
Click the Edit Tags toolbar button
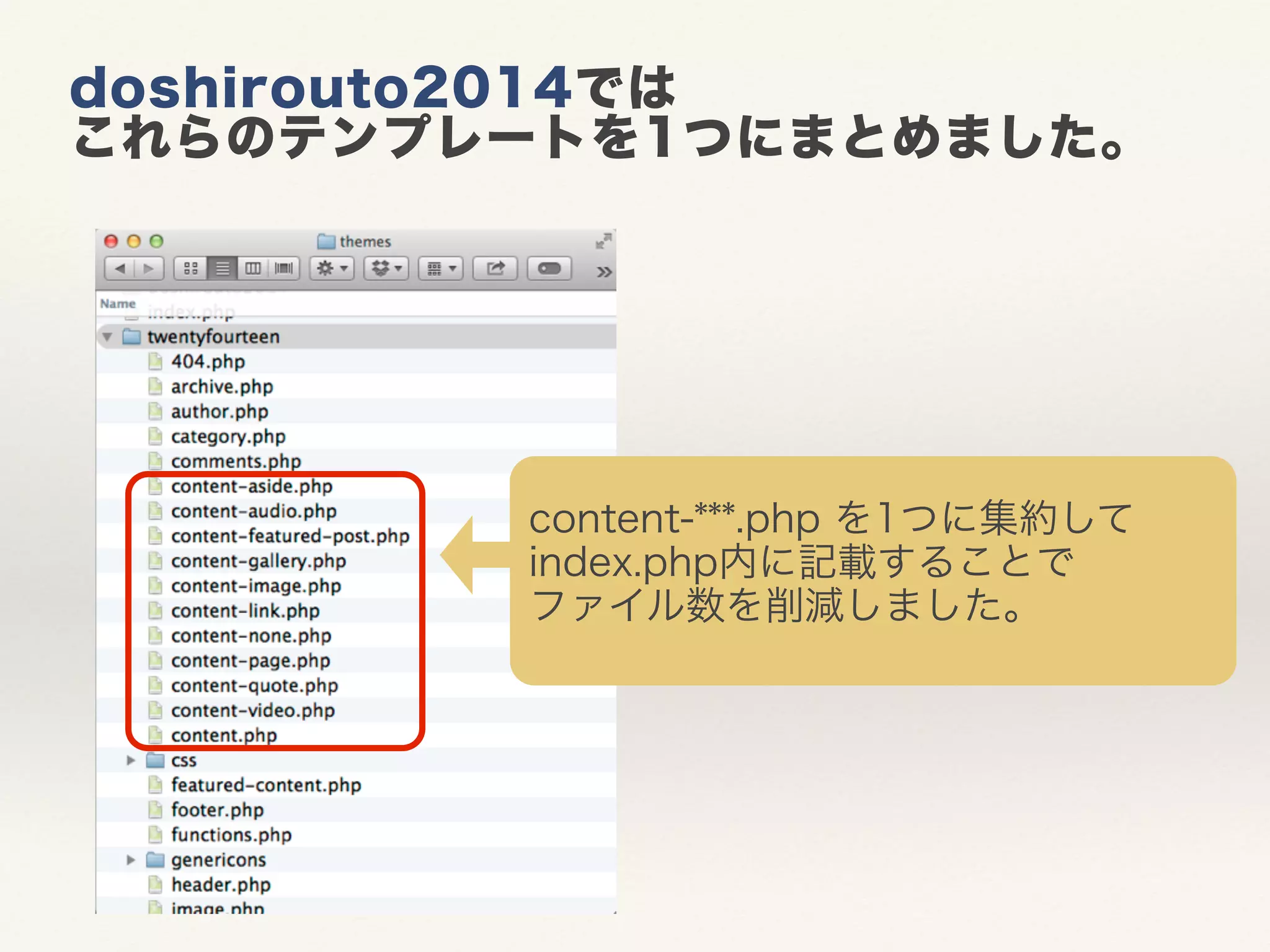pyautogui.click(x=549, y=268)
